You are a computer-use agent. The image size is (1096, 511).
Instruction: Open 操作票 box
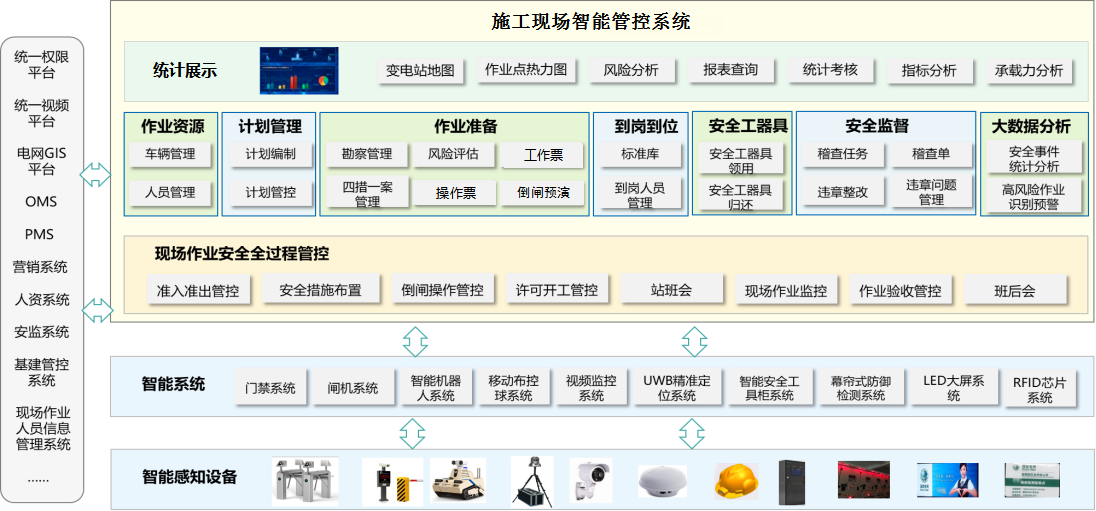click(456, 194)
